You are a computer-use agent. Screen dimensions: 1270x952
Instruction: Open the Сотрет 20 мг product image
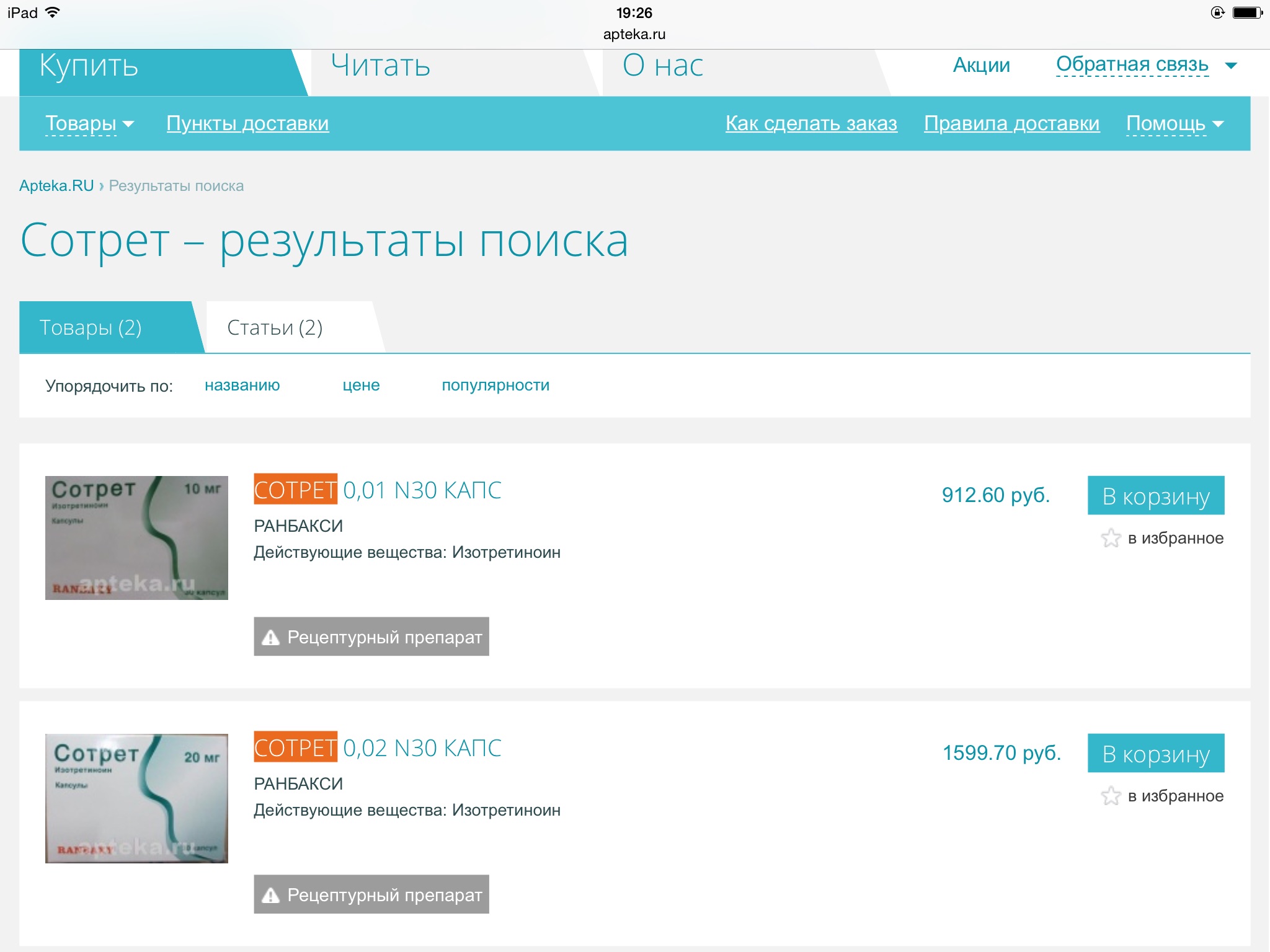[x=136, y=798]
